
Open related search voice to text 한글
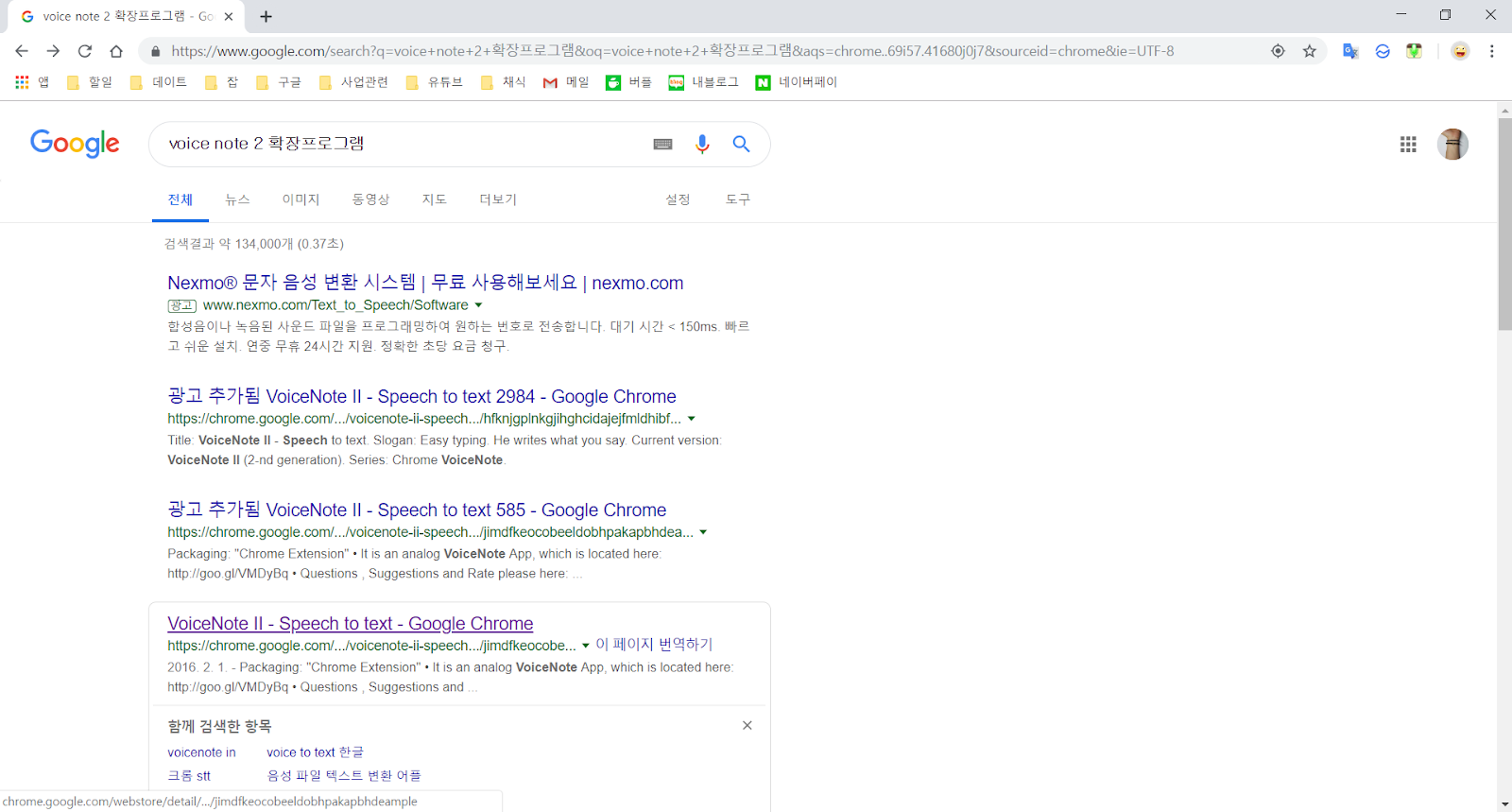coord(315,752)
